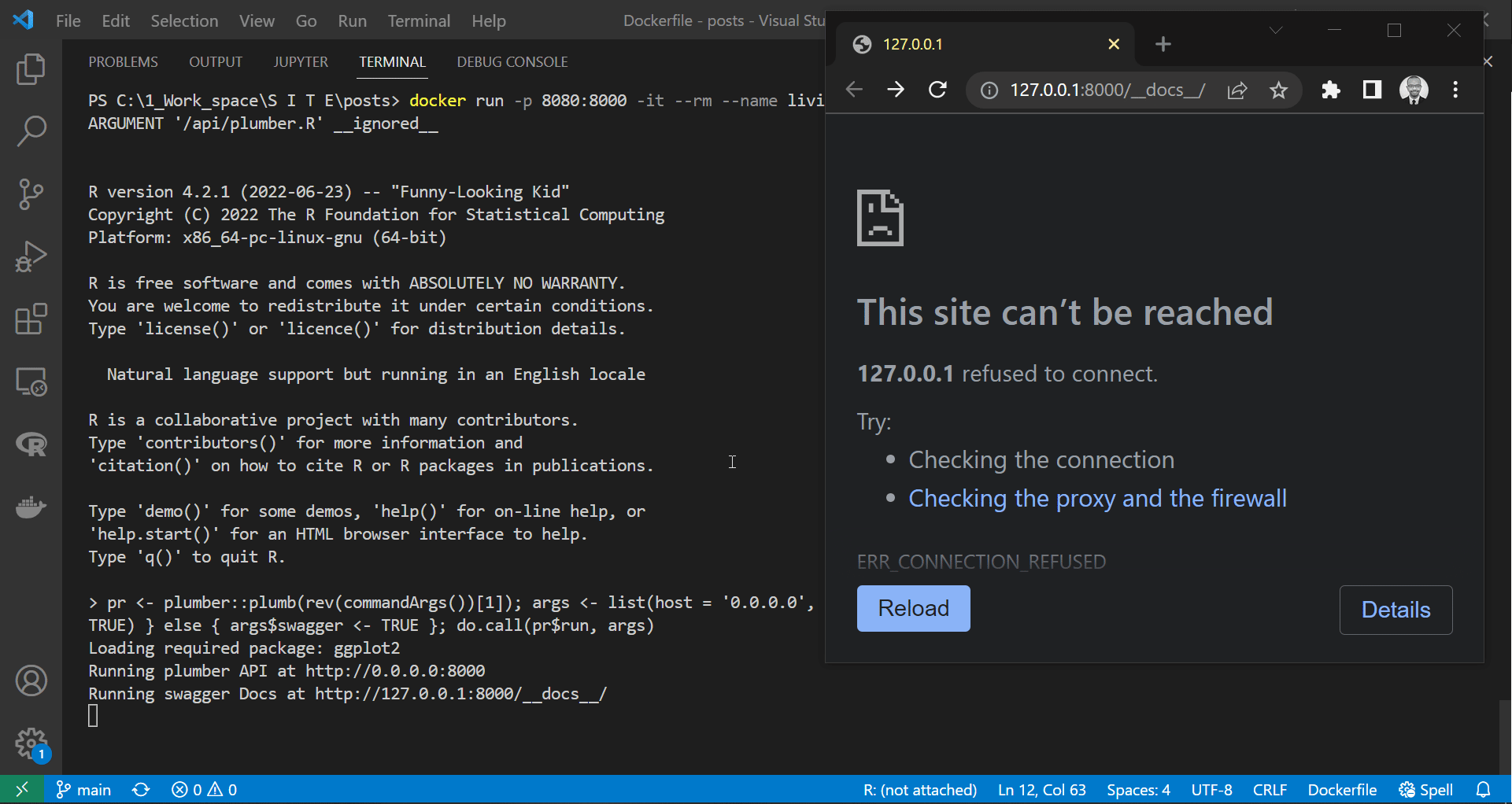Viewport: 1512px width, 804px height.
Task: Toggle the Spell checker in the status bar
Action: pyautogui.click(x=1425, y=789)
